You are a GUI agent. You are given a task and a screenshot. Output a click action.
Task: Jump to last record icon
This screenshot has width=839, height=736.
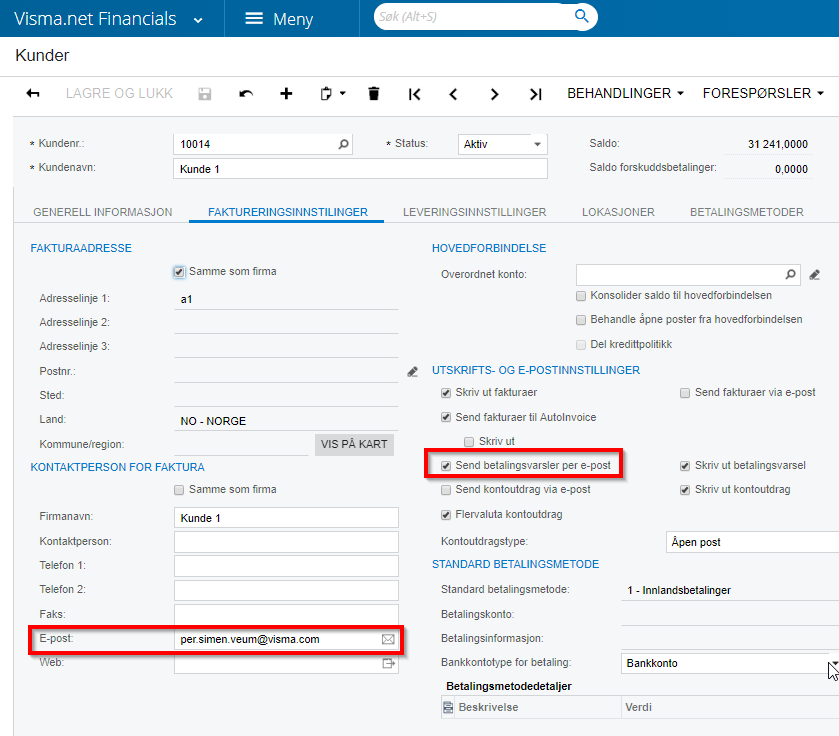click(535, 94)
